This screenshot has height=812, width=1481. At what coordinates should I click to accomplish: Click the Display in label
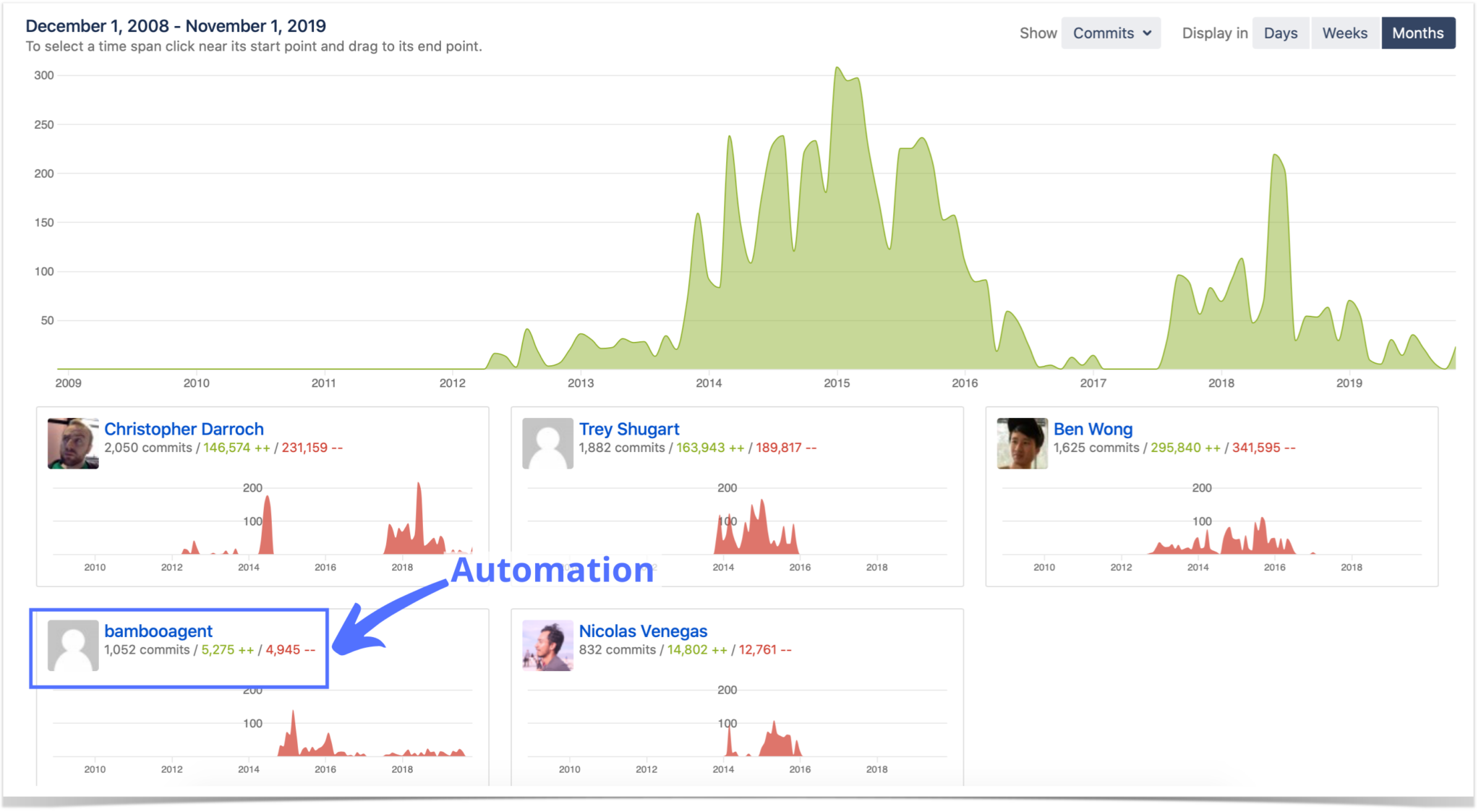(x=1214, y=33)
